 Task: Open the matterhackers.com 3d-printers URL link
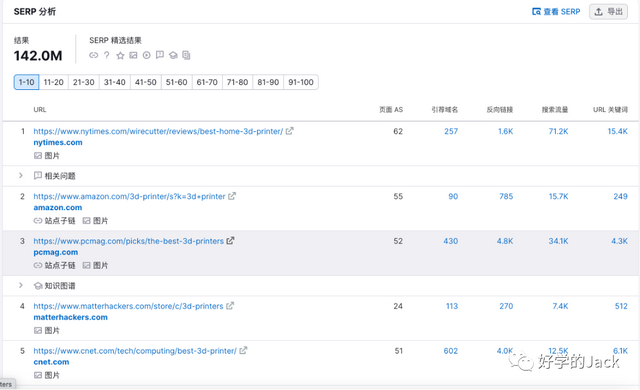point(128,306)
